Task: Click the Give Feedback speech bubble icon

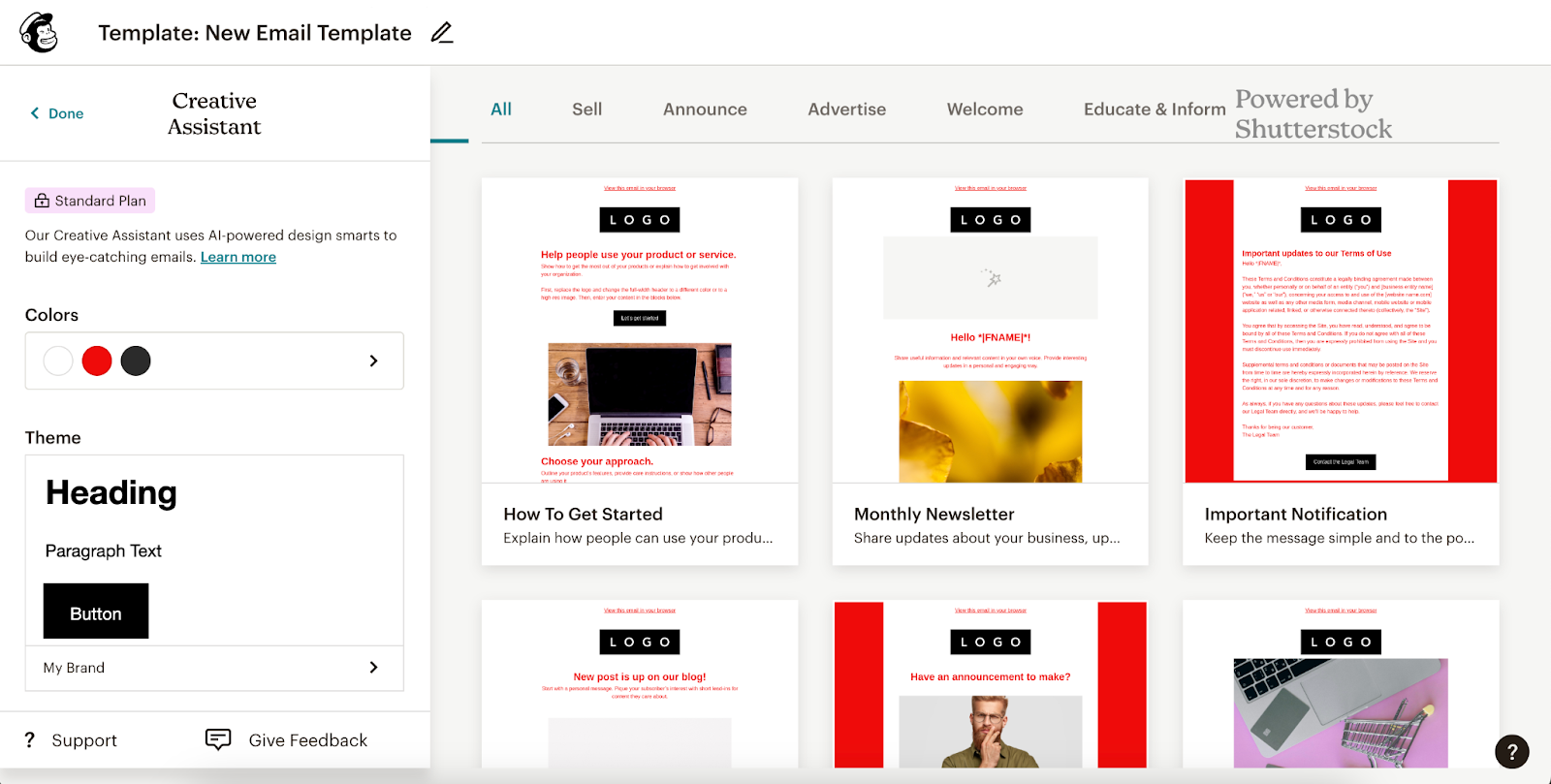Action: pos(218,739)
